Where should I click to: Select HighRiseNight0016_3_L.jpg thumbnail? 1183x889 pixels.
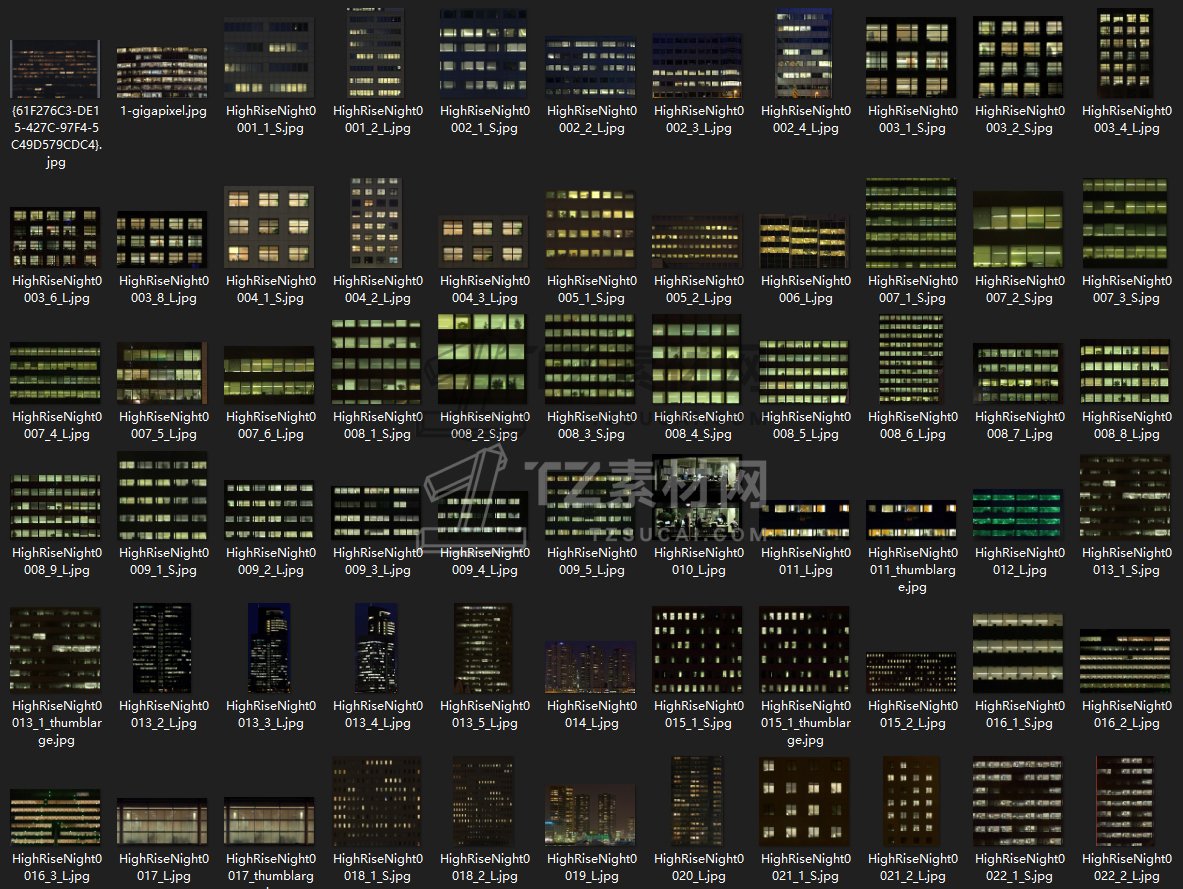(x=55, y=817)
